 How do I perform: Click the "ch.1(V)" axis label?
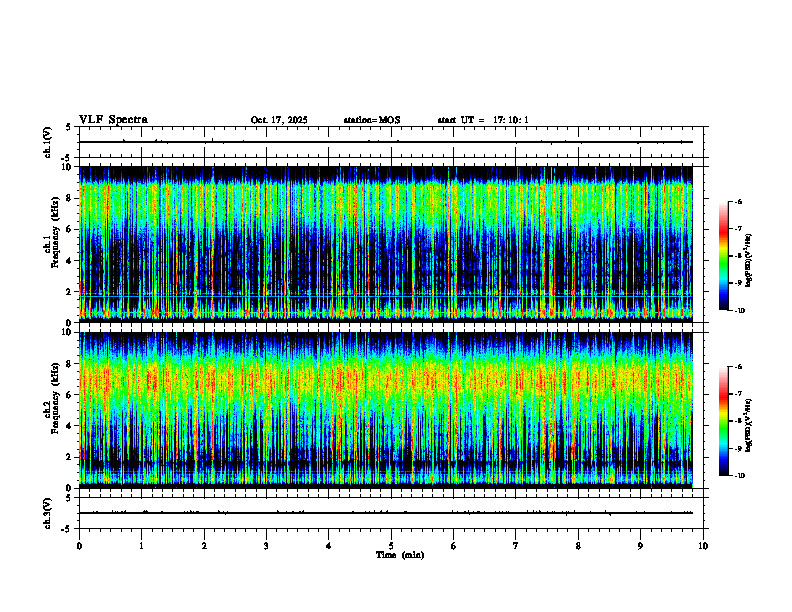[48, 142]
